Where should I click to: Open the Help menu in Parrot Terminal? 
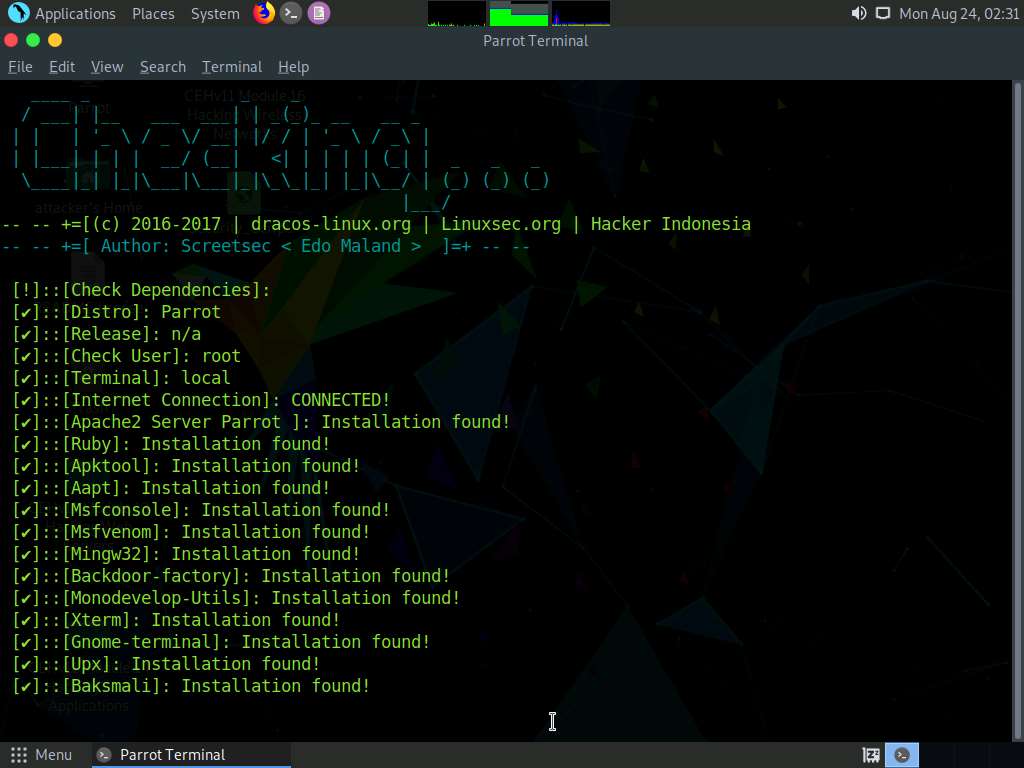point(293,67)
